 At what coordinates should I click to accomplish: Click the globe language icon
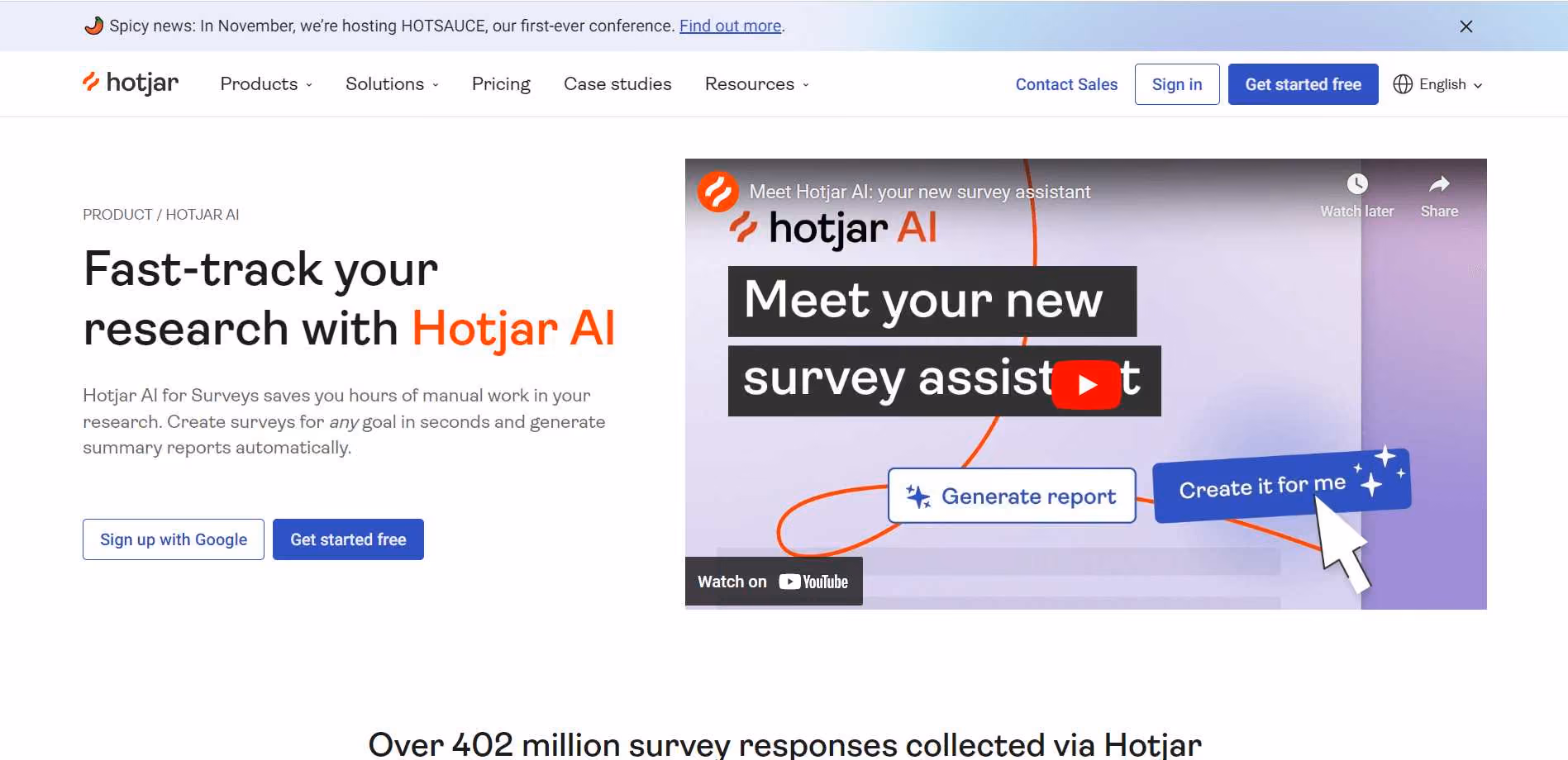coord(1403,84)
